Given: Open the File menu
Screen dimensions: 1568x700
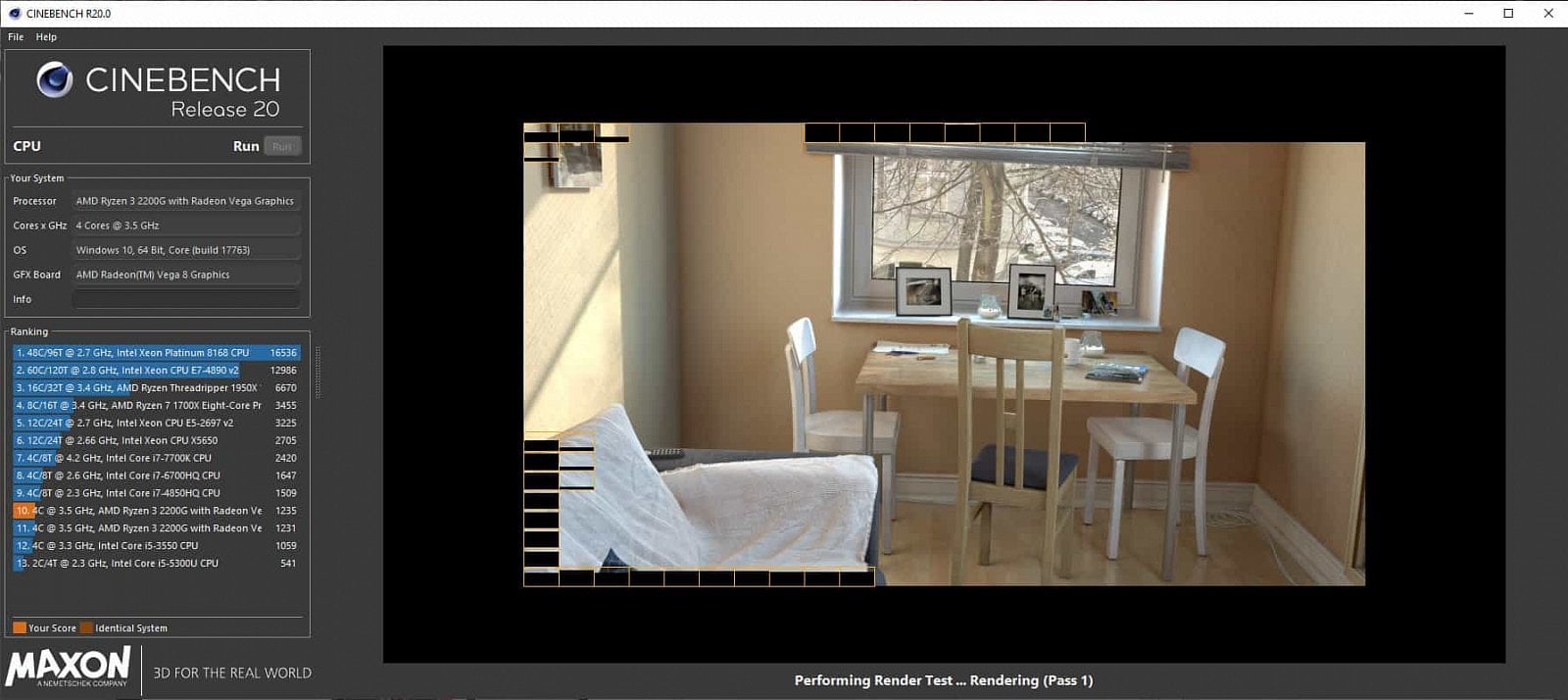Looking at the screenshot, I should [16, 37].
